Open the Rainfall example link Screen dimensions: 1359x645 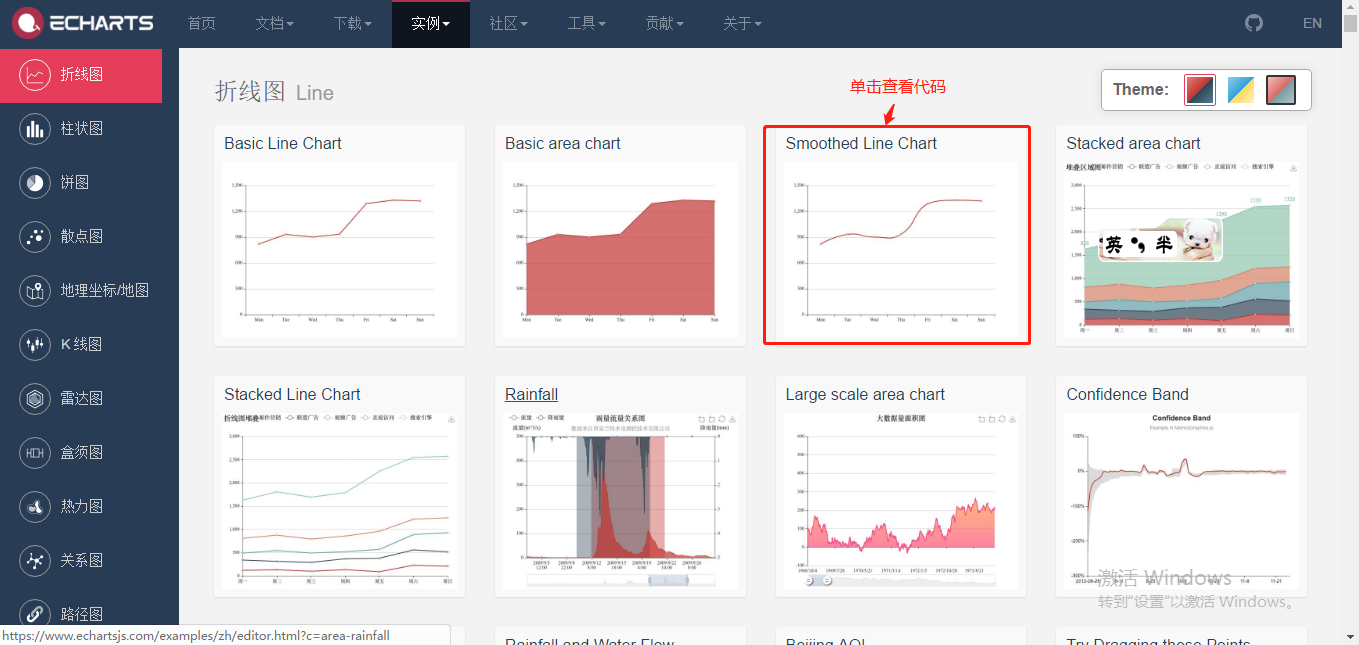point(531,394)
